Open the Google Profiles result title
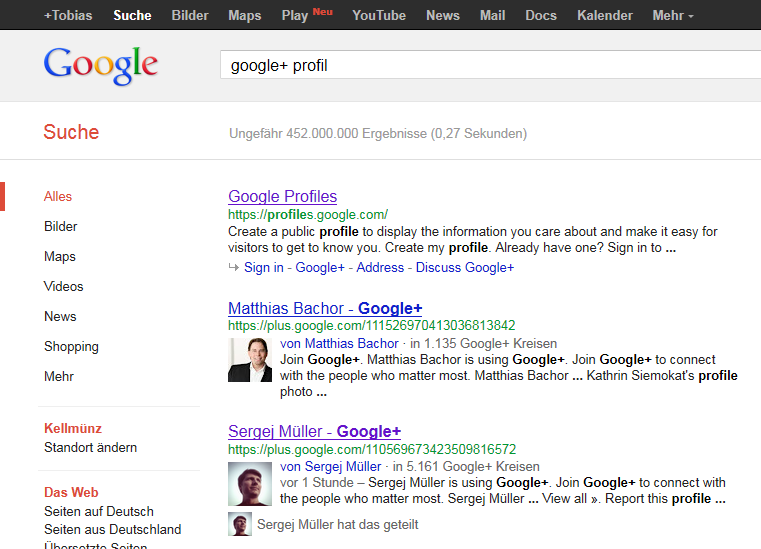This screenshot has width=761, height=549. [x=282, y=197]
